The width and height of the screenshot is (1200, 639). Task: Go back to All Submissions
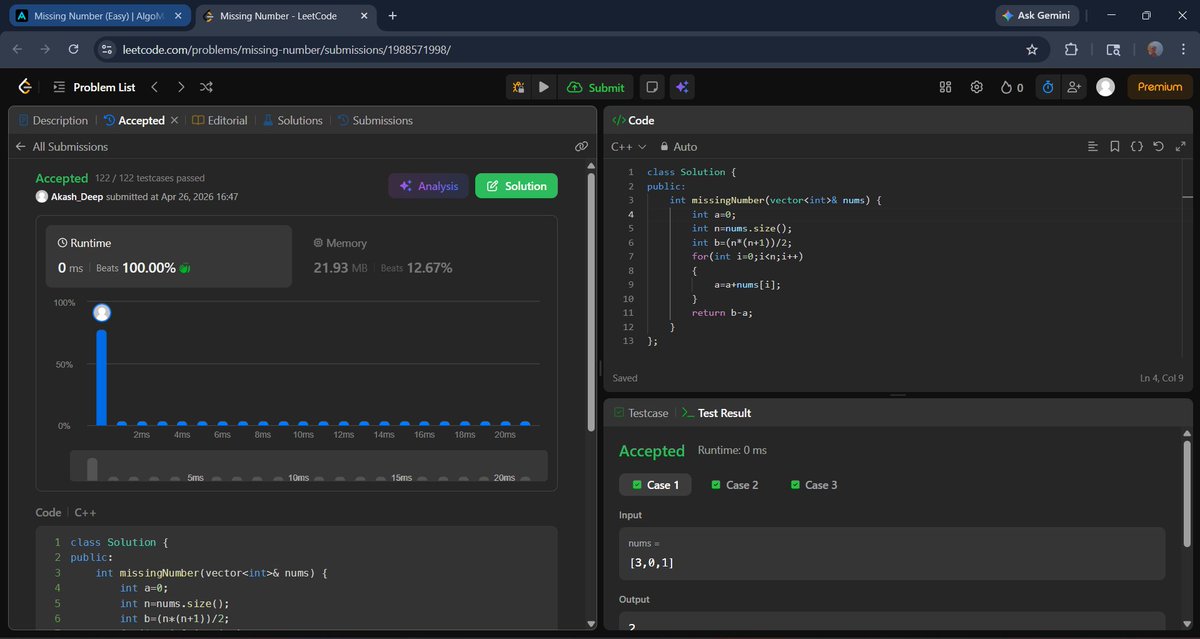pyautogui.click(x=62, y=146)
